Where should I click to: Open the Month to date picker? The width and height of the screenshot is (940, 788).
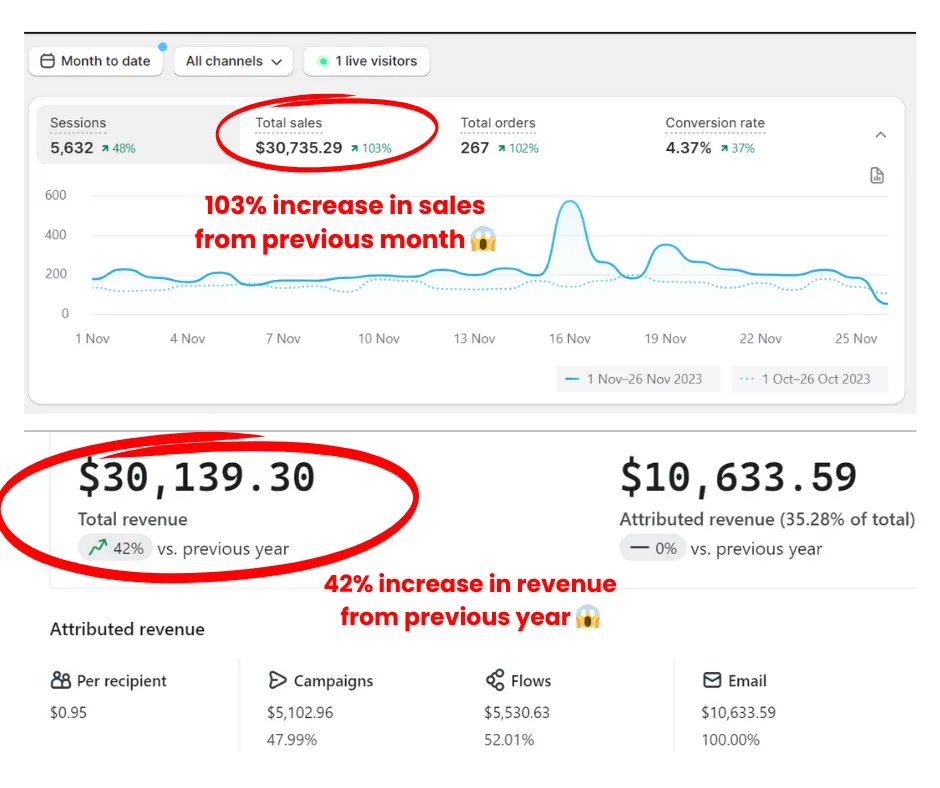(x=94, y=61)
